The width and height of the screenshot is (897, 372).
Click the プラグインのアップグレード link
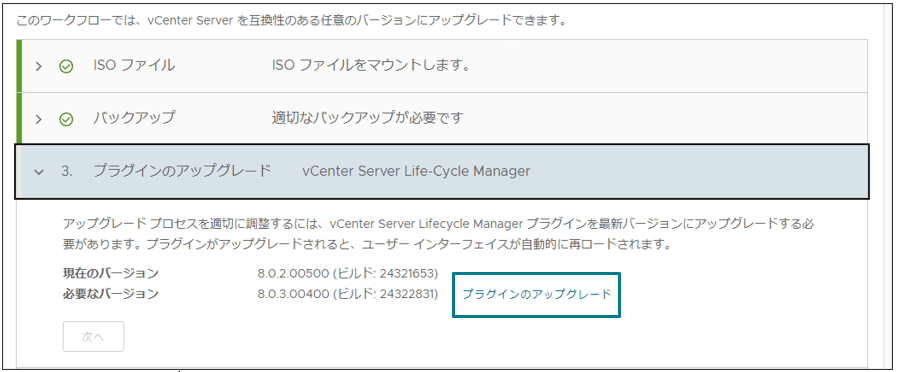point(537,294)
